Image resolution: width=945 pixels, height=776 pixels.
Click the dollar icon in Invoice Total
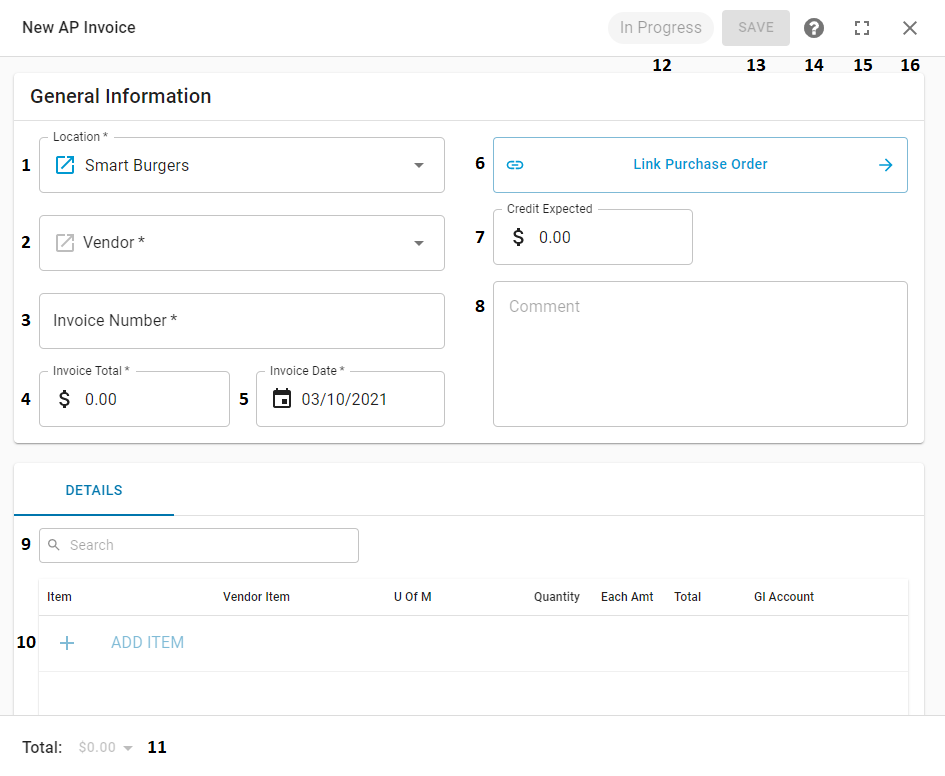[x=63, y=398]
